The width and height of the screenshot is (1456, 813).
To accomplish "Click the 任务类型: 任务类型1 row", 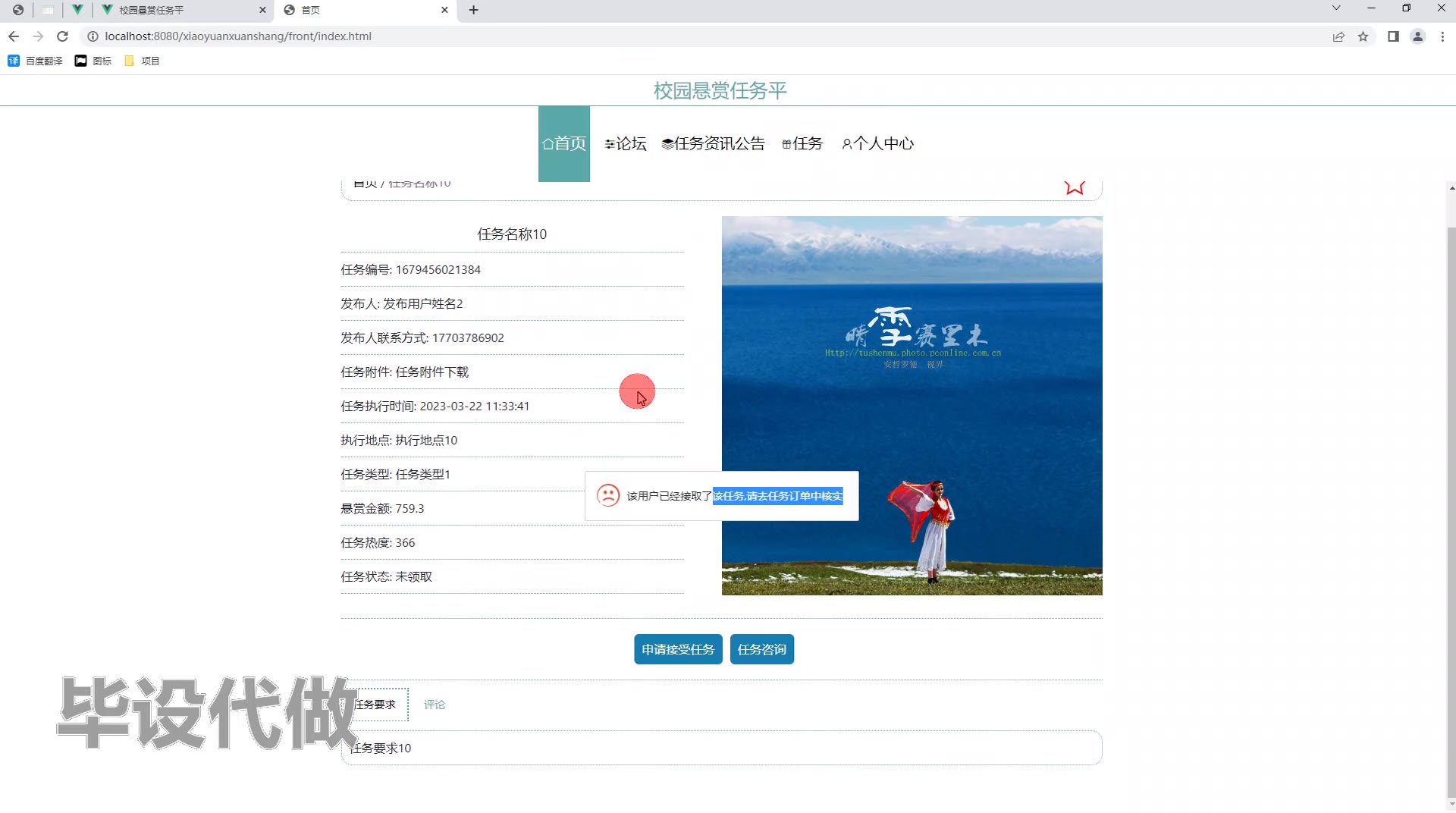I will (x=512, y=474).
